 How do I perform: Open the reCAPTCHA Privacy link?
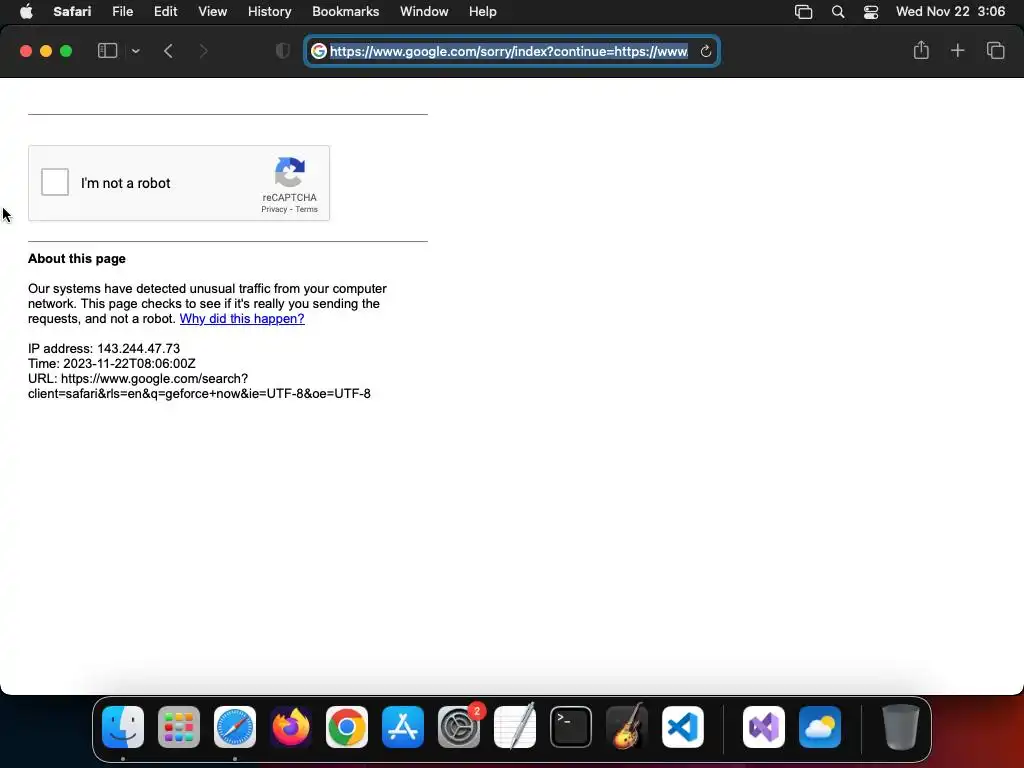pyautogui.click(x=274, y=210)
